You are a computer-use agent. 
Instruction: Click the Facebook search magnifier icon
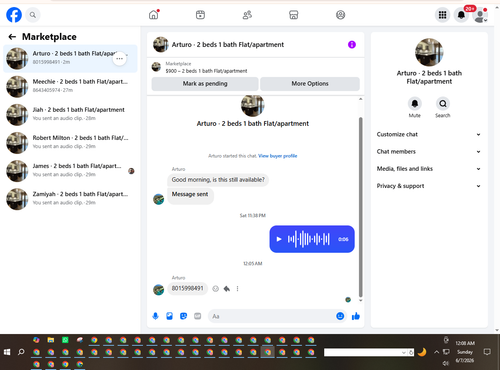click(x=33, y=15)
